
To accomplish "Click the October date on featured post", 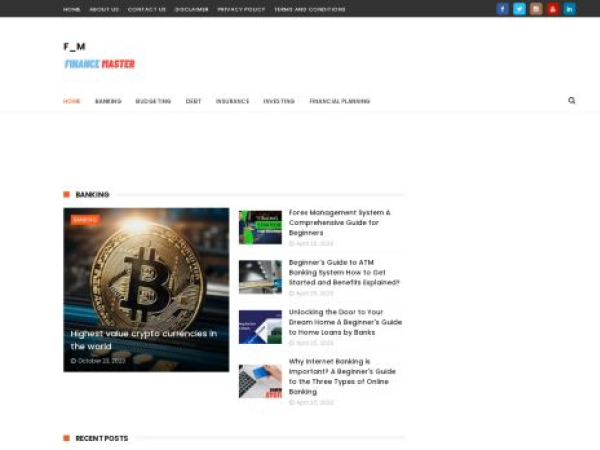I will pos(98,360).
